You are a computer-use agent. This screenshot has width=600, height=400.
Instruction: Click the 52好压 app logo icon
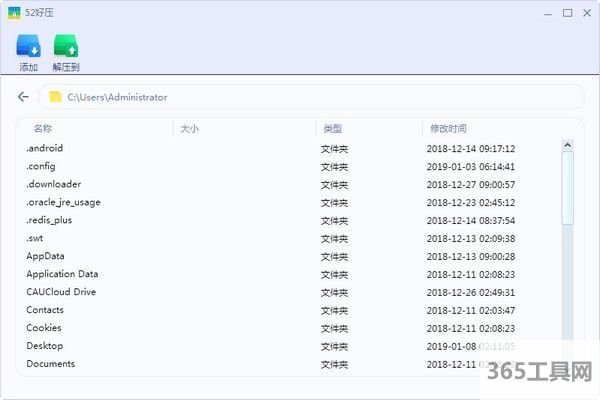click(14, 13)
